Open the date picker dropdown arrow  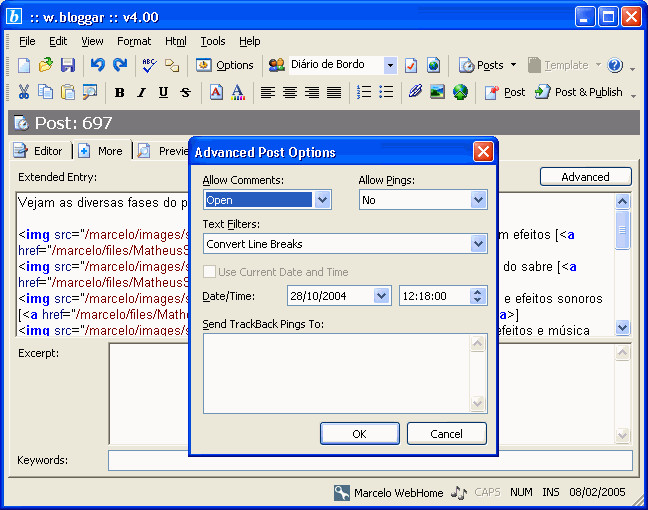[x=381, y=296]
